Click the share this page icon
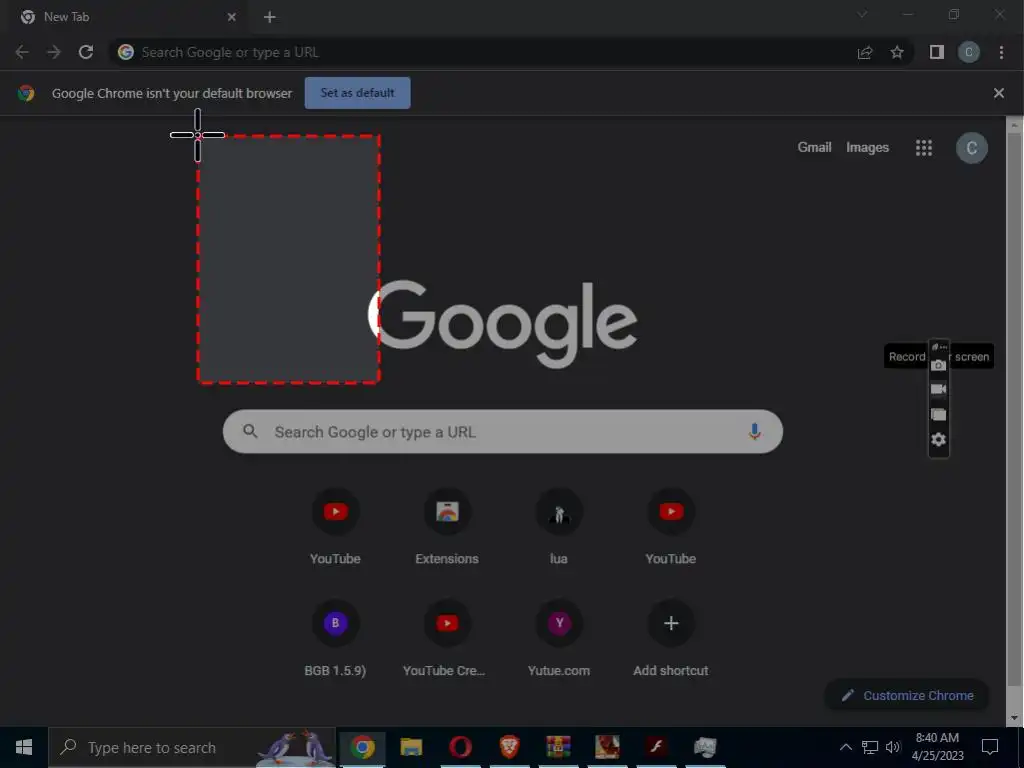1024x768 pixels. [865, 52]
